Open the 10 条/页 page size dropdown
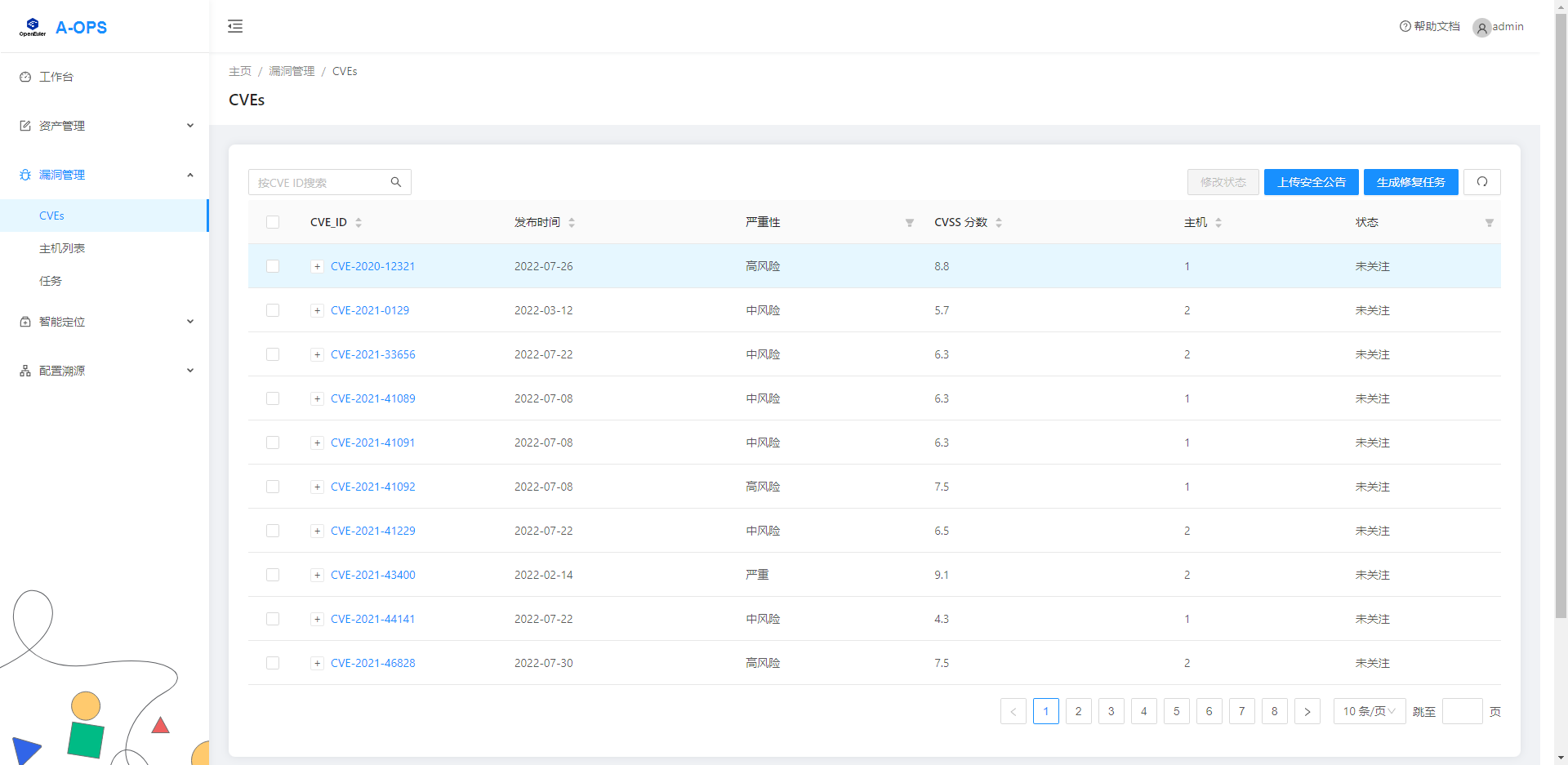 click(1369, 711)
